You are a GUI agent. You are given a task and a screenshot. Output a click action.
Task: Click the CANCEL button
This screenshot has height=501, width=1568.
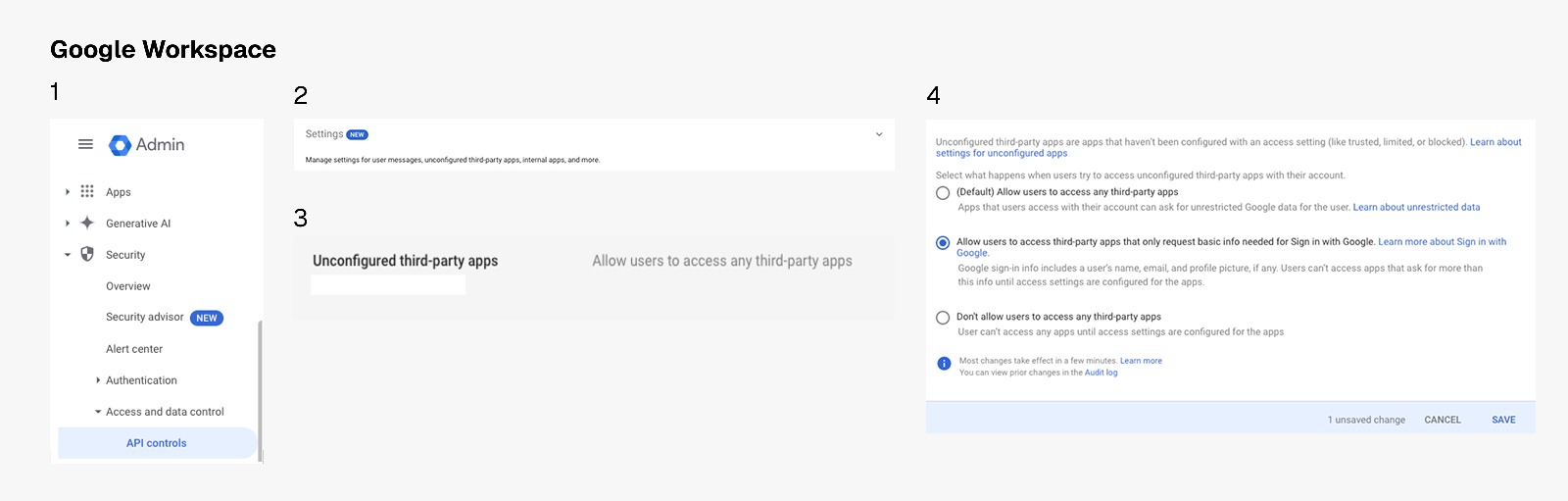tap(1443, 420)
